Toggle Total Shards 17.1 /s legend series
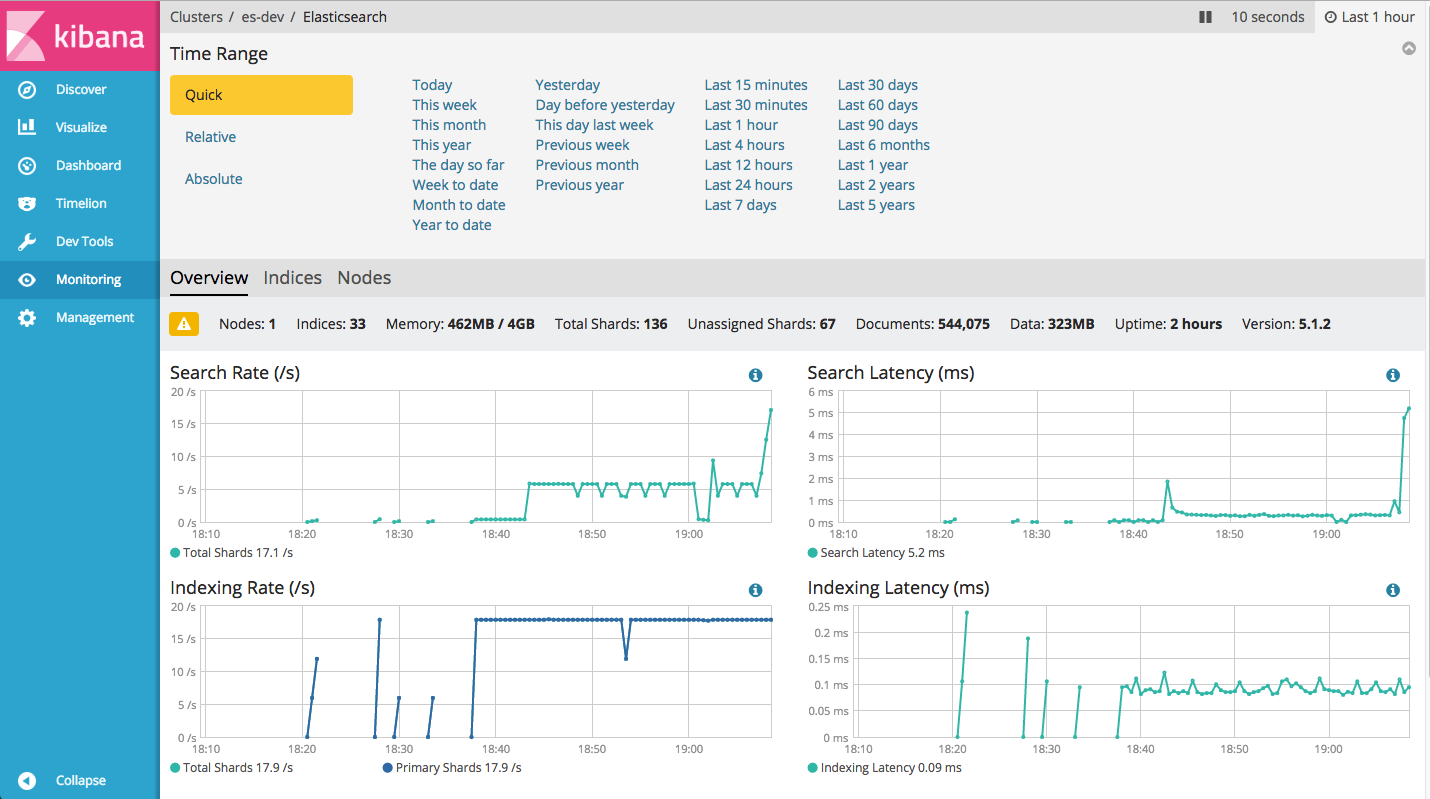 point(231,552)
